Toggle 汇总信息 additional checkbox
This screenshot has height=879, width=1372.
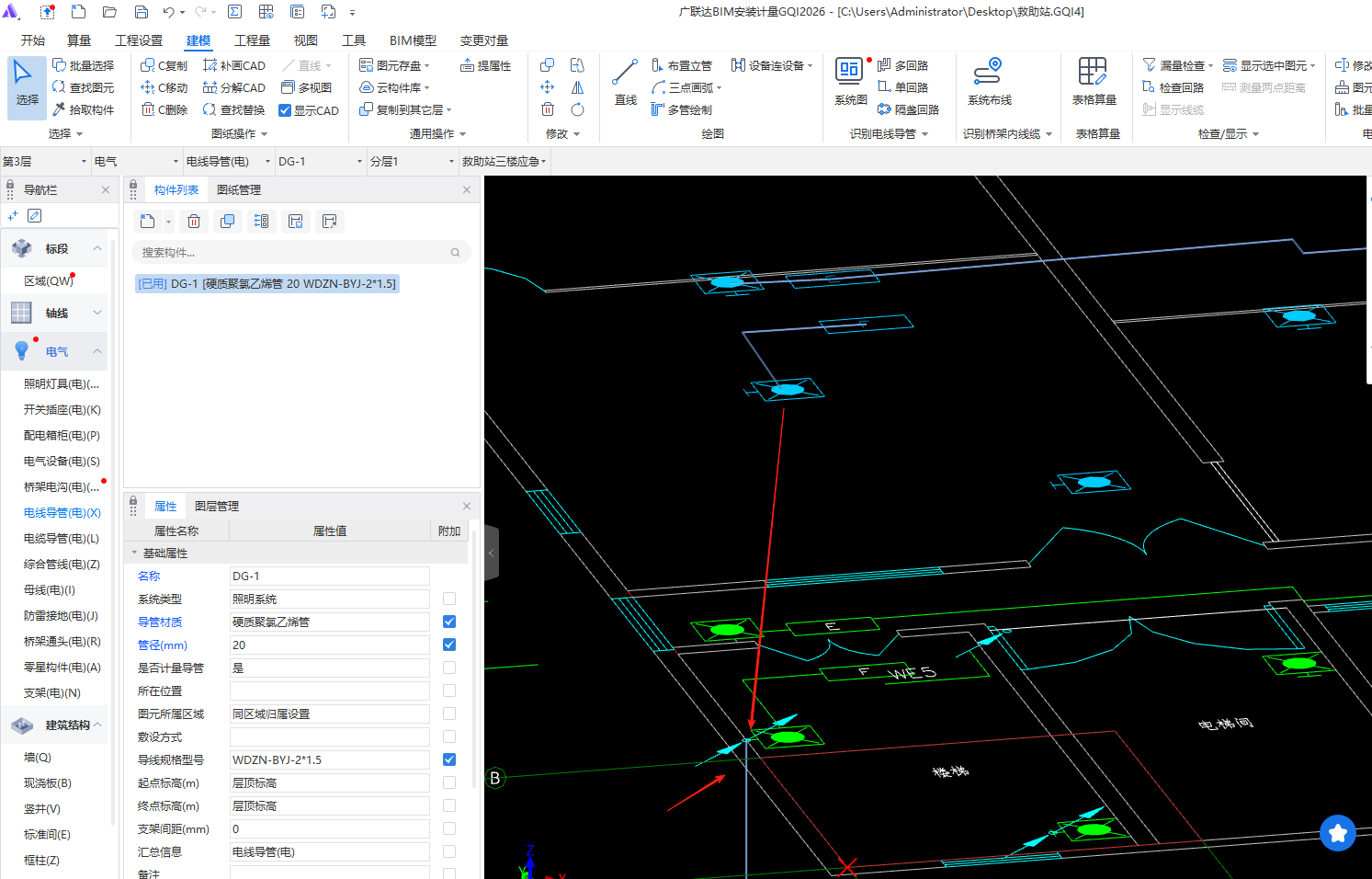449,851
